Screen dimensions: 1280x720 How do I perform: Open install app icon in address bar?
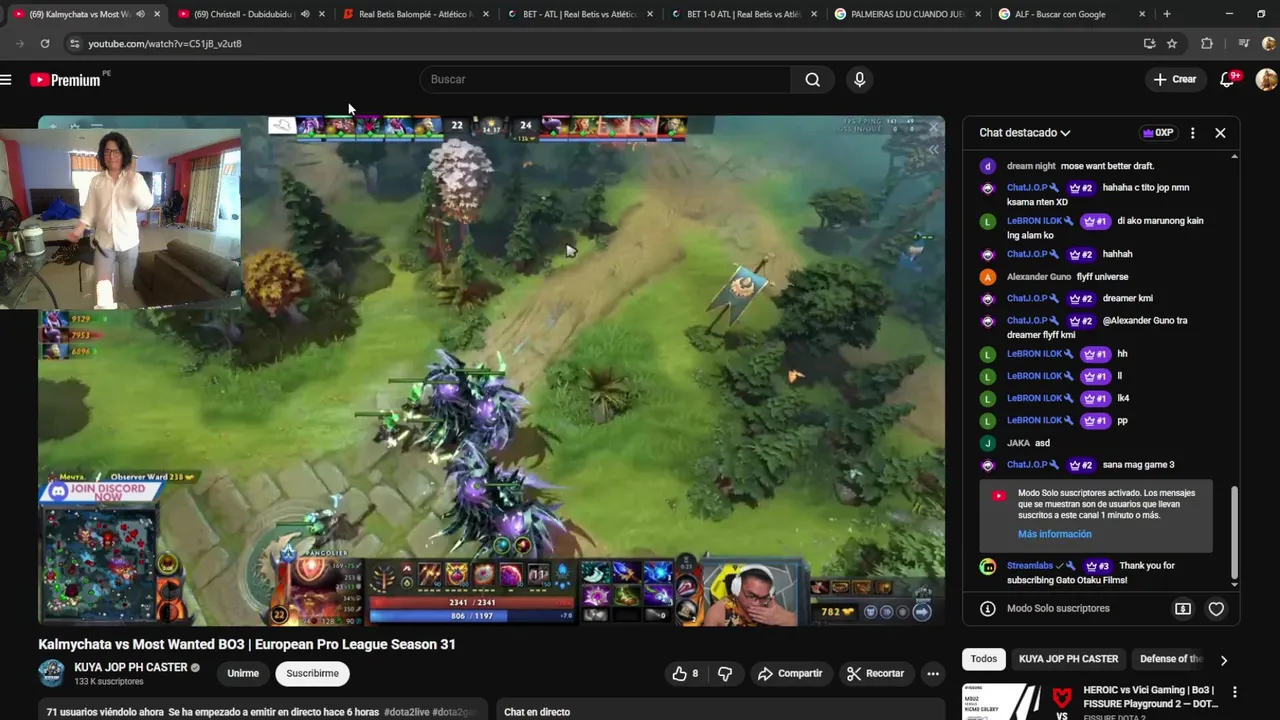tap(1149, 43)
